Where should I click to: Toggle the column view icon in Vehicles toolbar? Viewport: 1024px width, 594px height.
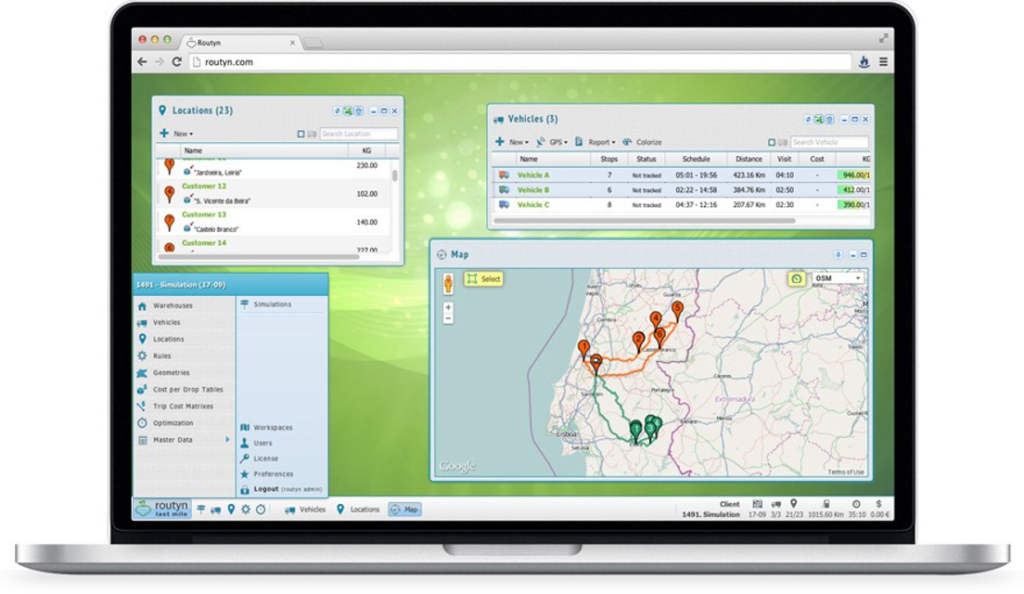(782, 142)
